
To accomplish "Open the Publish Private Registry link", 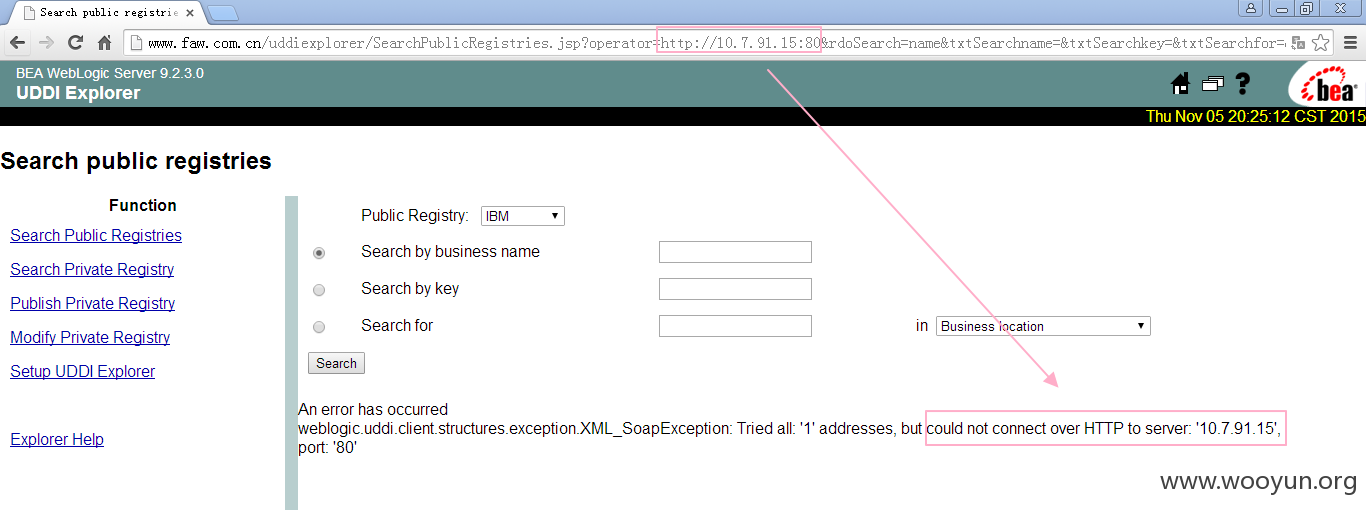I will coord(92,304).
